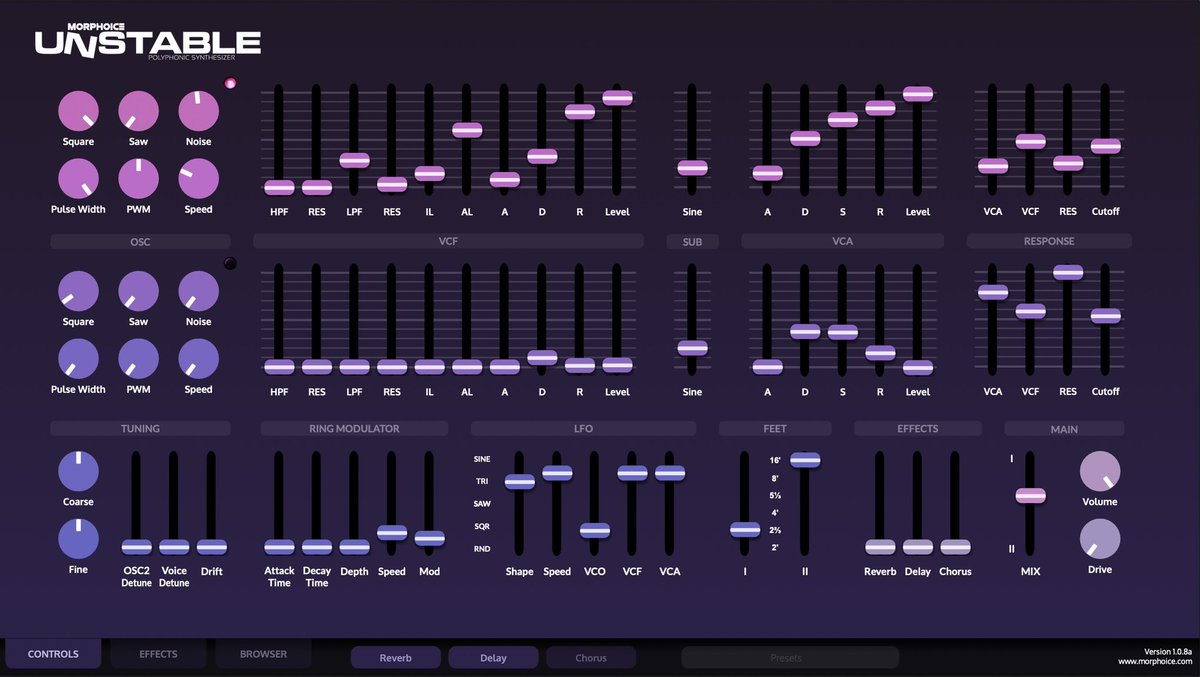Viewport: 1200px width, 677px height.
Task: Click the Feet II slider handle
Action: (x=805, y=460)
